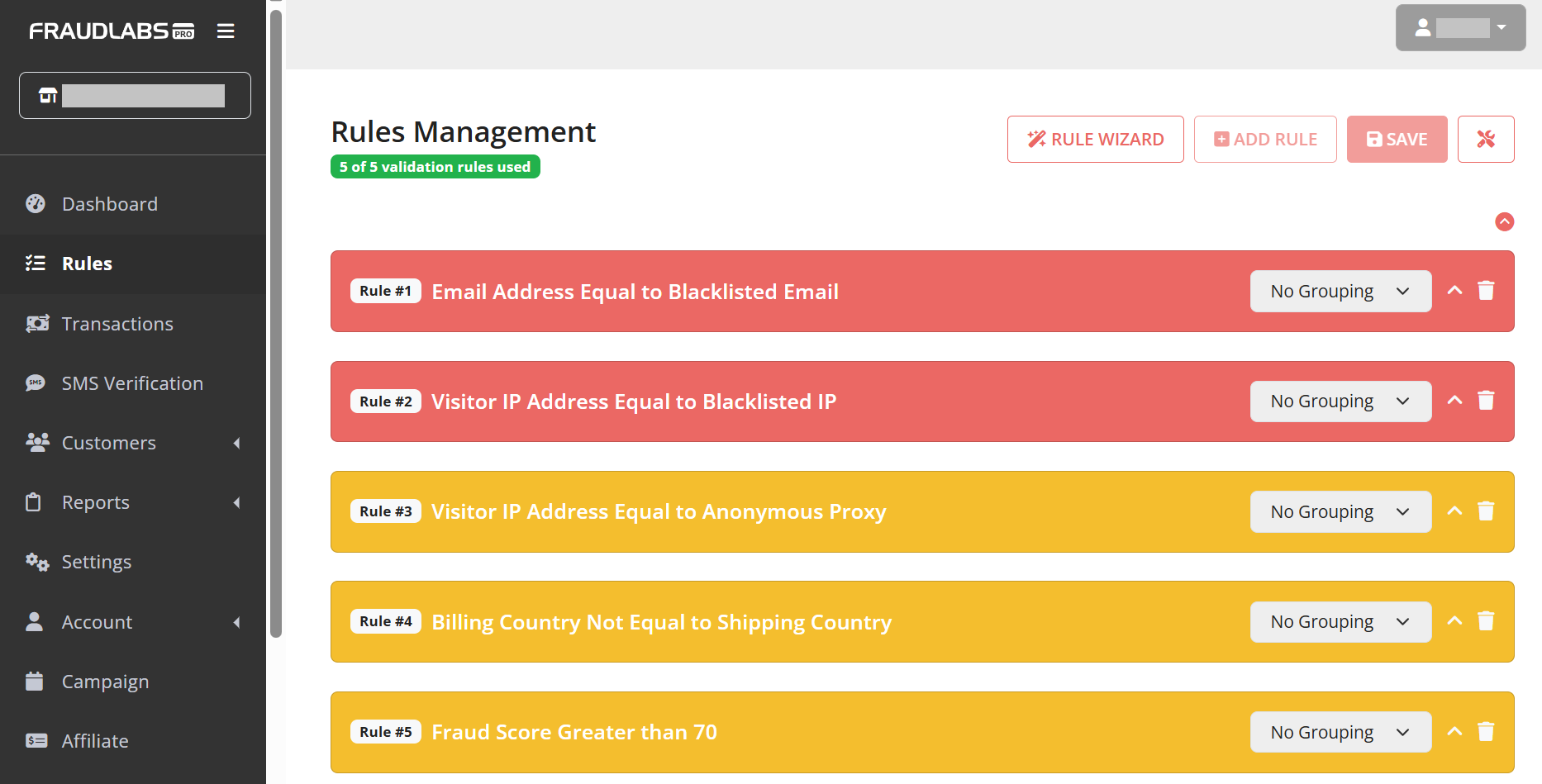
Task: Collapse the rules list with the orange chevron
Action: [1505, 221]
